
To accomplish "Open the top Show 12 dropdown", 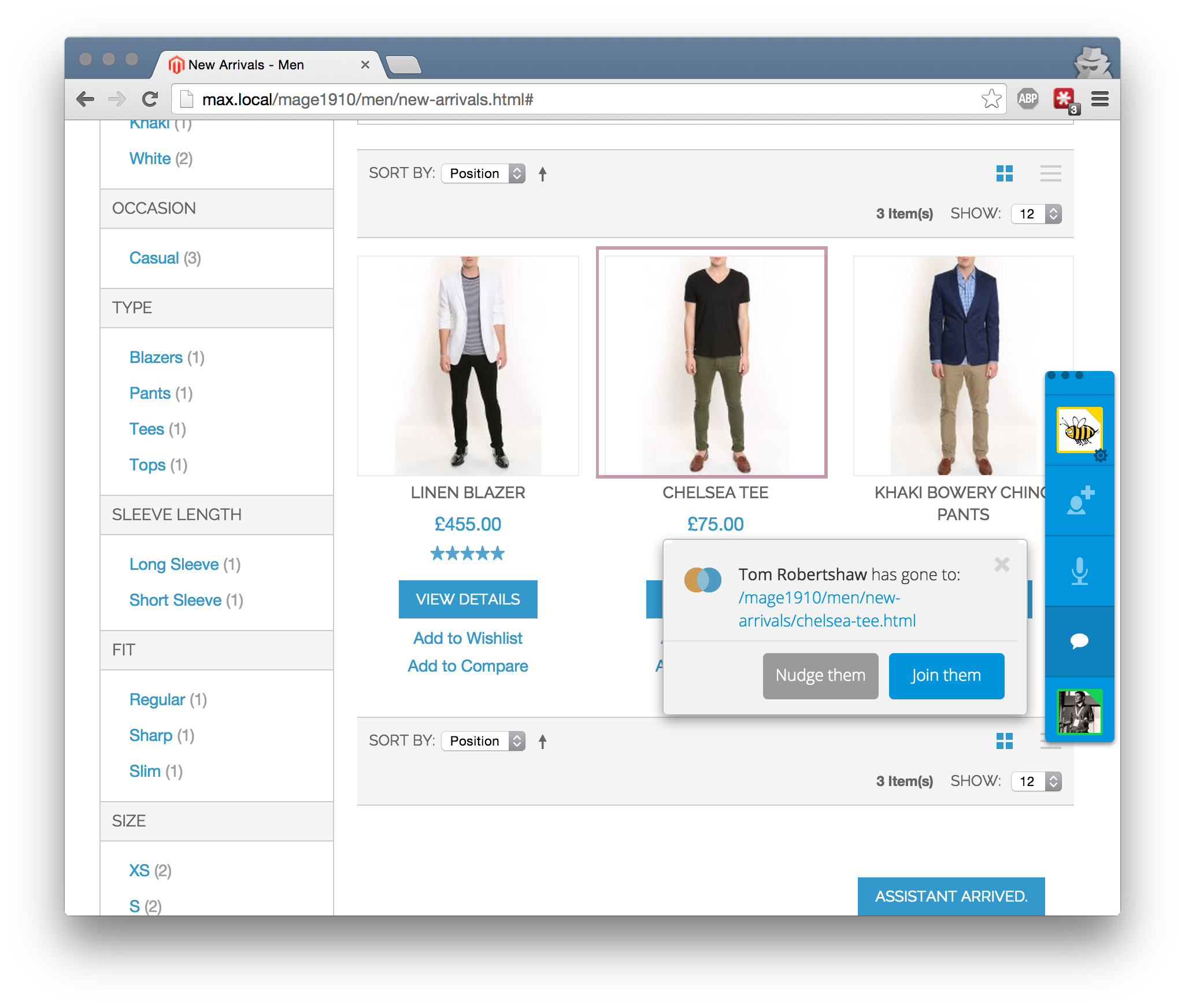I will (1036, 214).
